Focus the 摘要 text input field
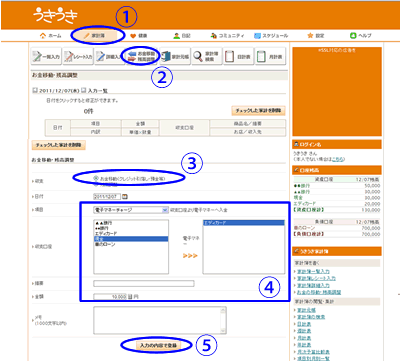The width and height of the screenshot is (400, 361). pos(144,284)
